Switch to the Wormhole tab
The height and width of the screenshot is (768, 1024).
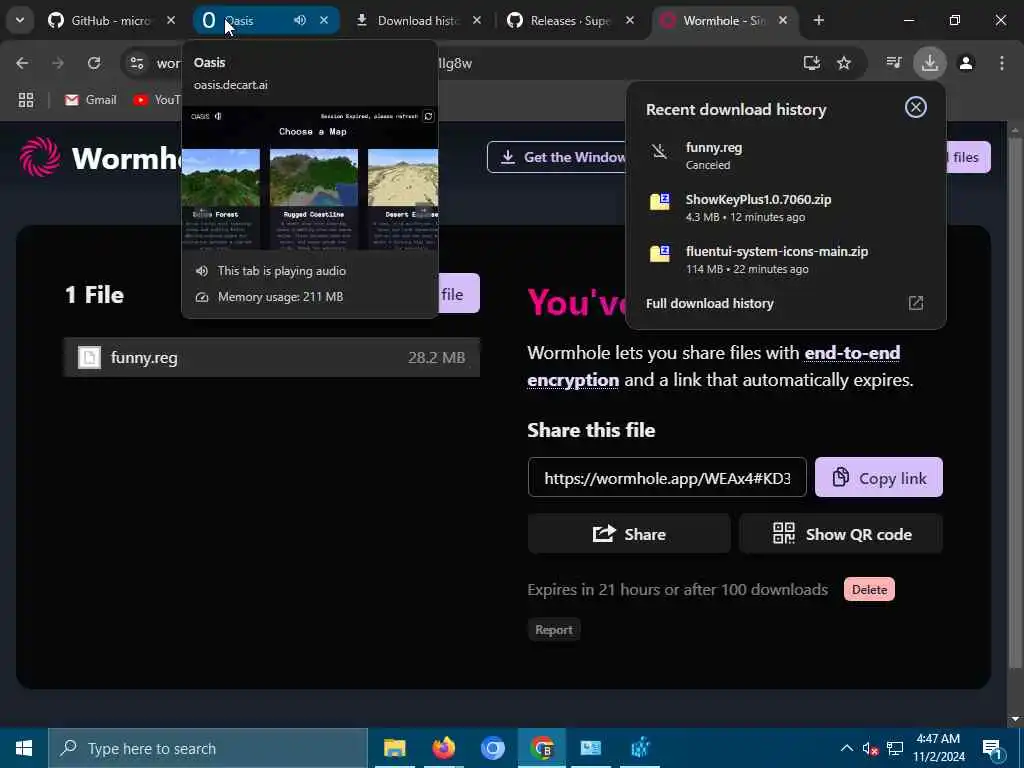724,20
